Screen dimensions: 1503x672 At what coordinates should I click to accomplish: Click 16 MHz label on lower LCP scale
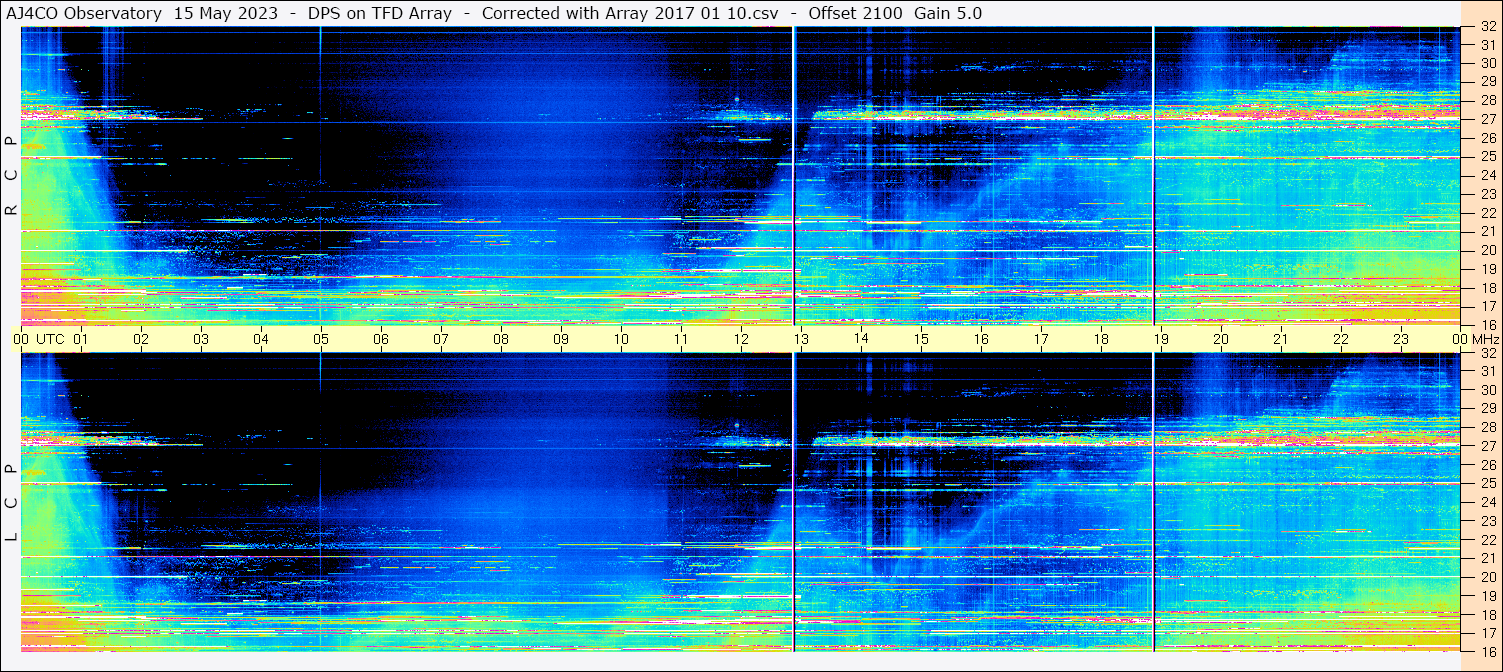[1487, 651]
